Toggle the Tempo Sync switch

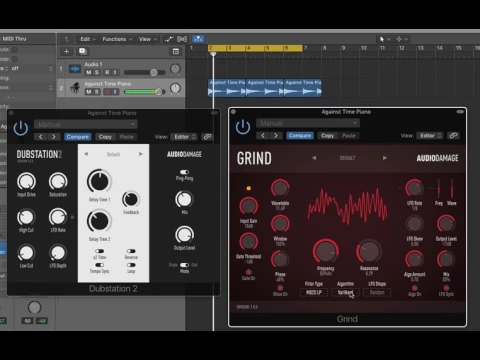[99, 265]
